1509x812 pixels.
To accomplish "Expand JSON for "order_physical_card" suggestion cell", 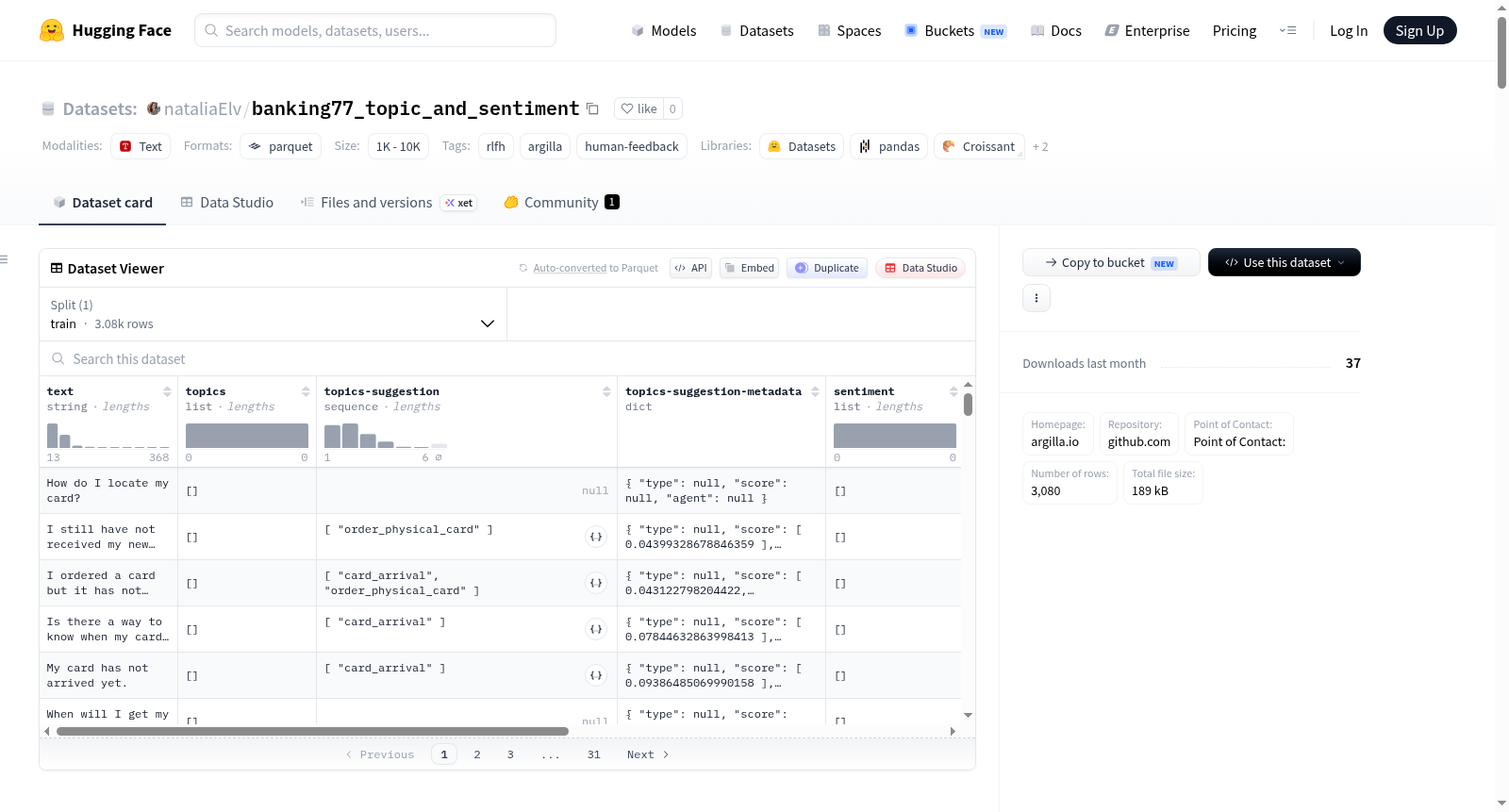I will (596, 537).
